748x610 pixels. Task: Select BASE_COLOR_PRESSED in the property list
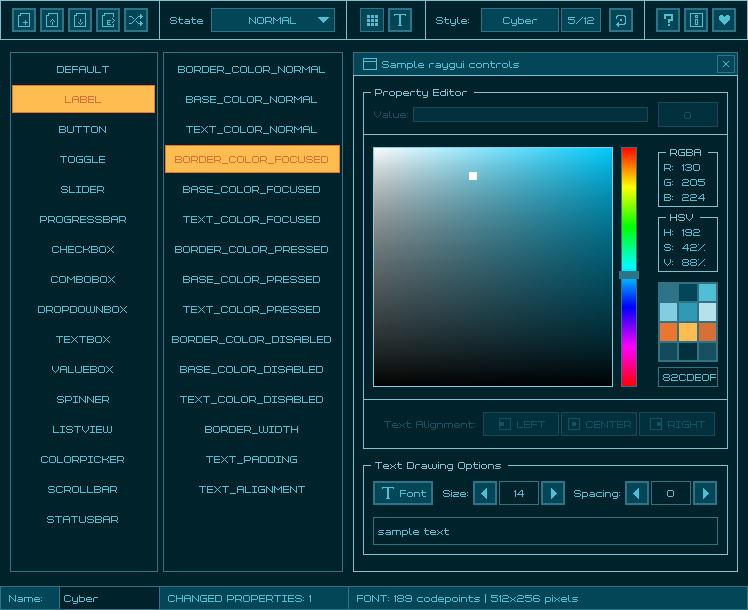251,279
